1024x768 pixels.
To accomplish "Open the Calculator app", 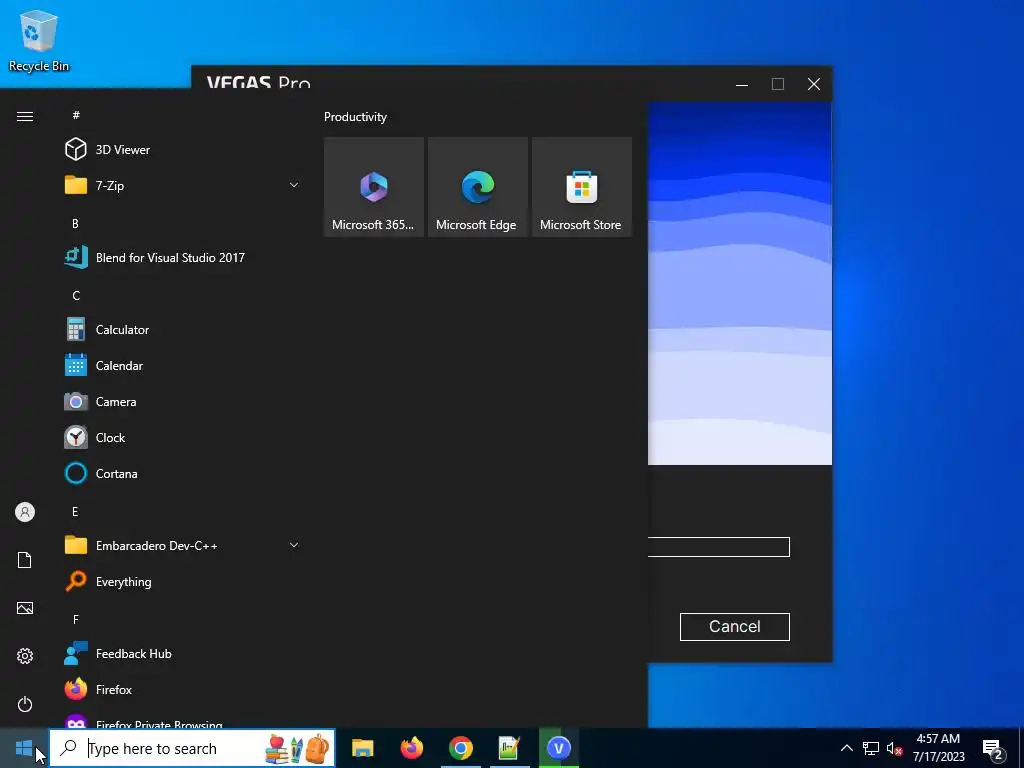I will 182,330.
